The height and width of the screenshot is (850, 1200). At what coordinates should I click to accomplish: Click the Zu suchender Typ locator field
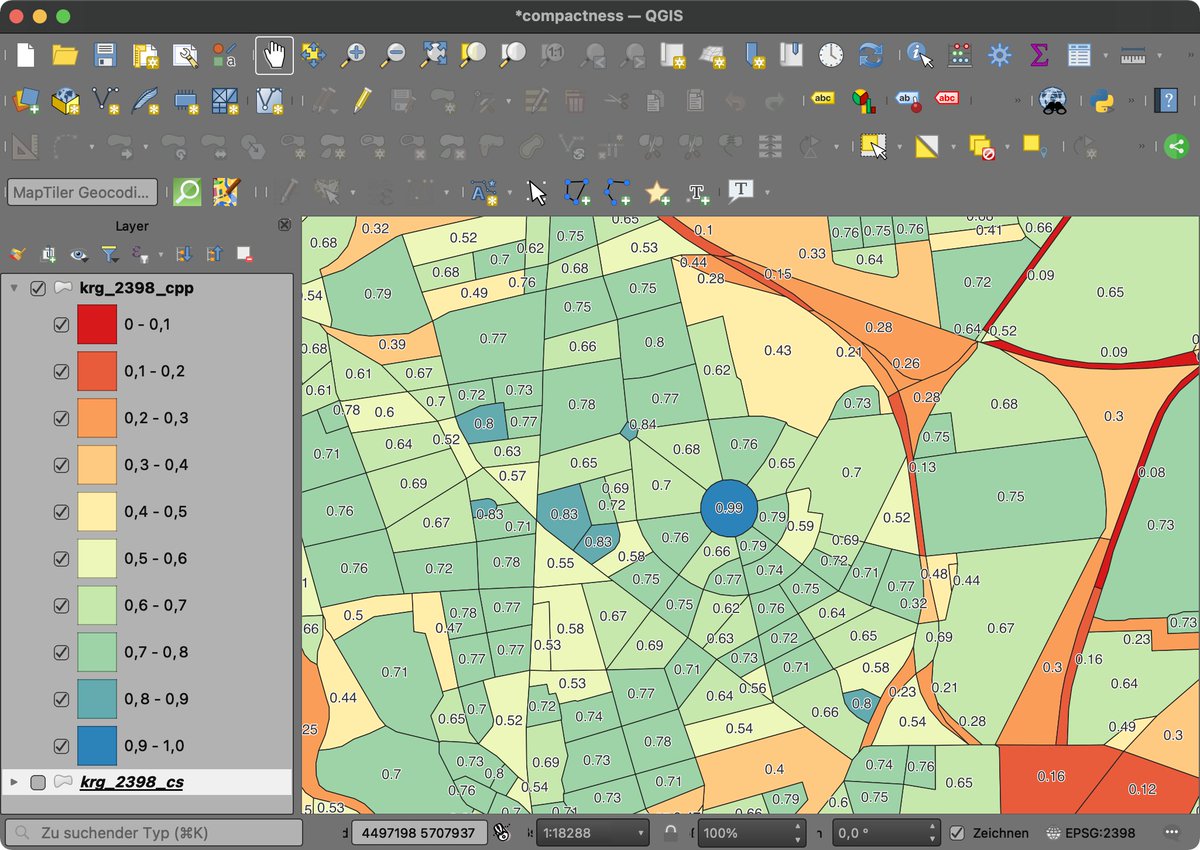click(154, 832)
